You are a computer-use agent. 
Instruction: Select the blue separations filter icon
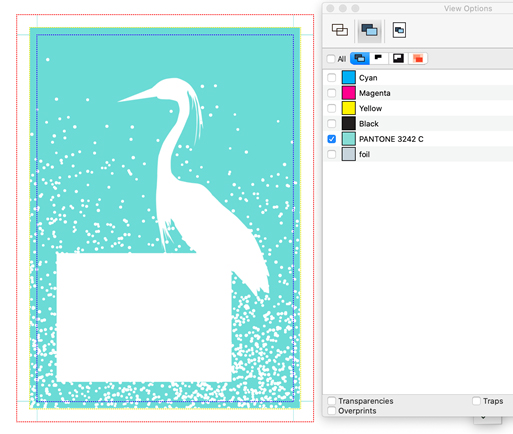click(360, 59)
